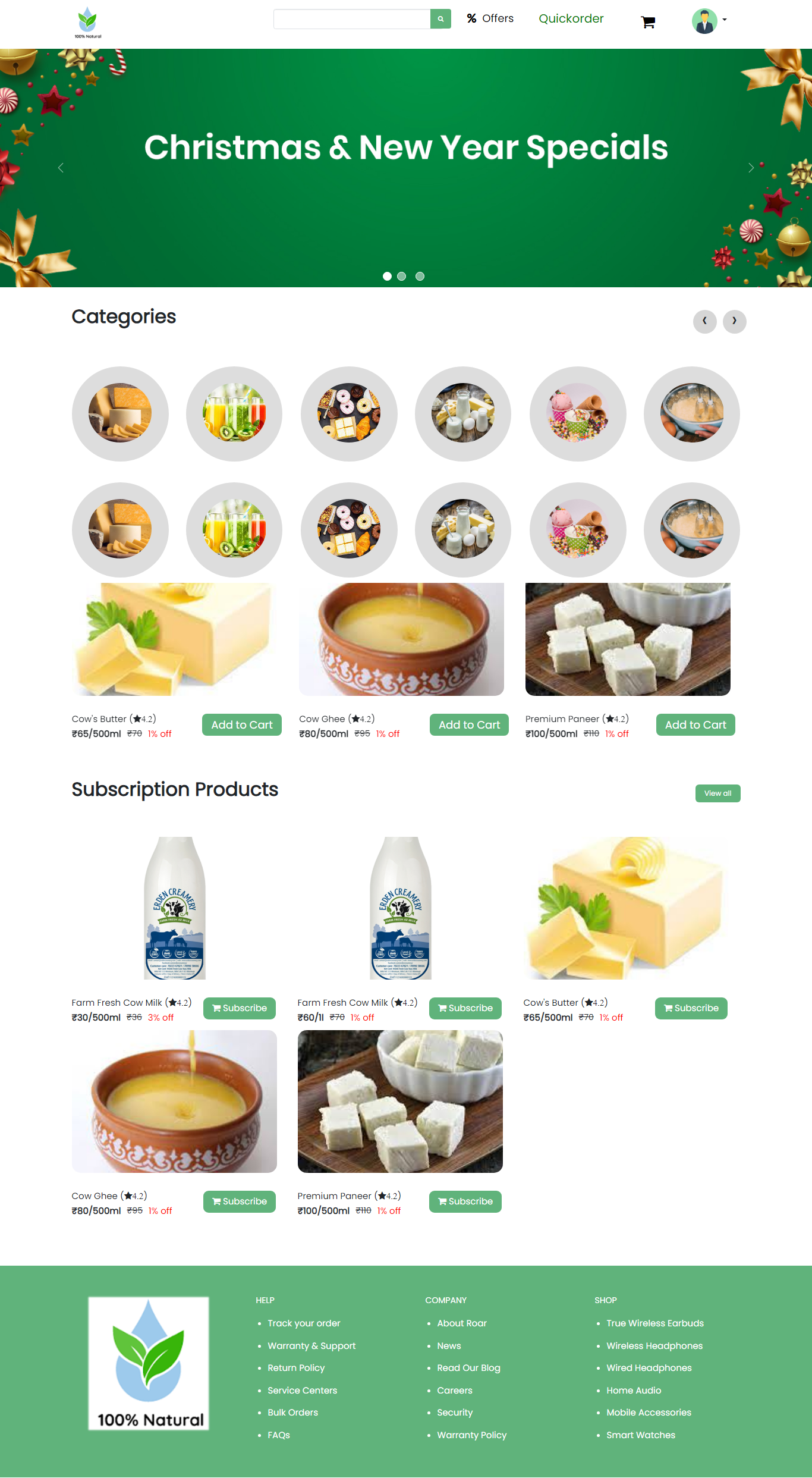Viewport: 812px width, 1478px height.
Task: Open the Offers menu item
Action: tap(490, 18)
